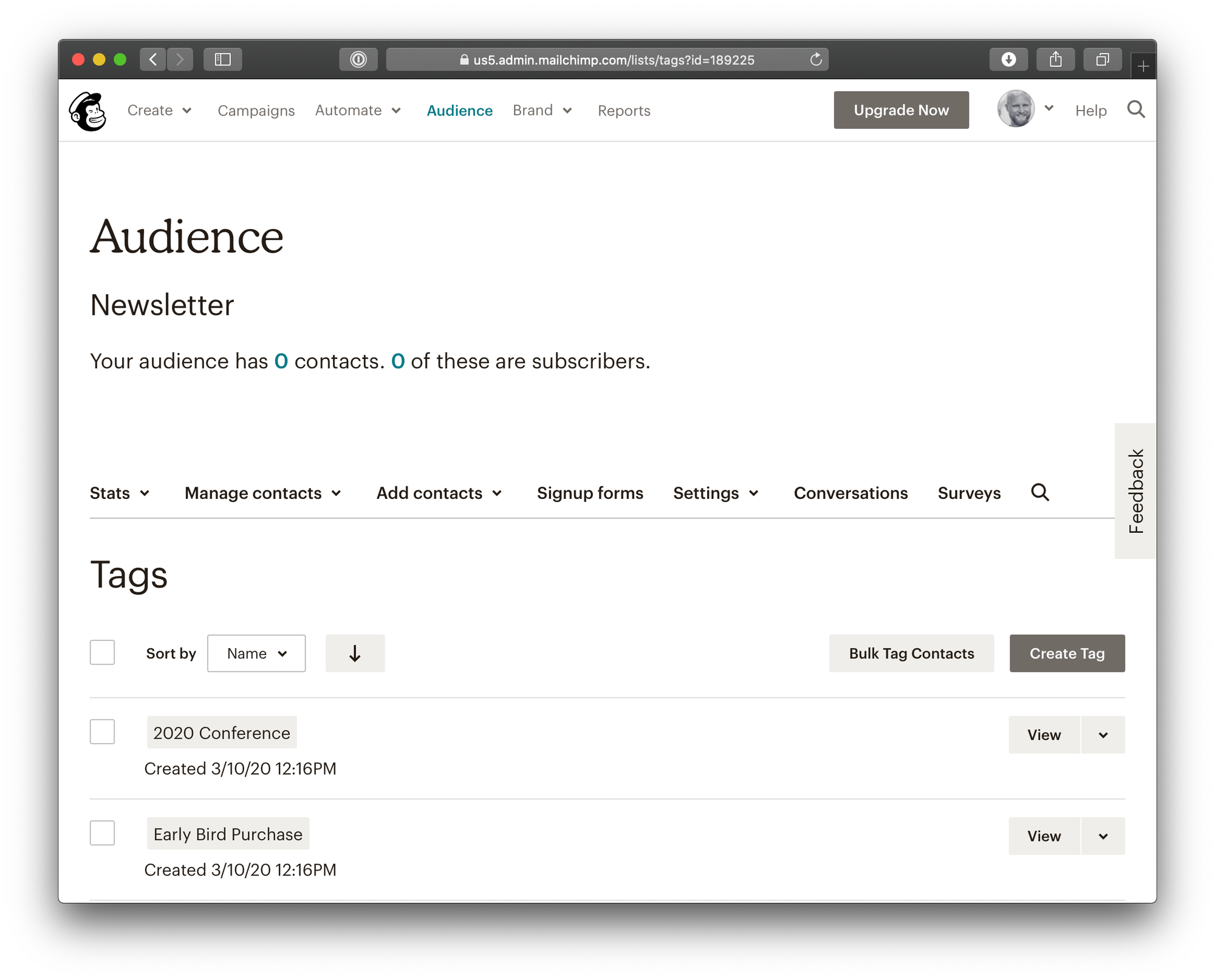Expand the 2020 Conference View options arrow
Screen dimensions: 1215x980
[x=1103, y=735]
